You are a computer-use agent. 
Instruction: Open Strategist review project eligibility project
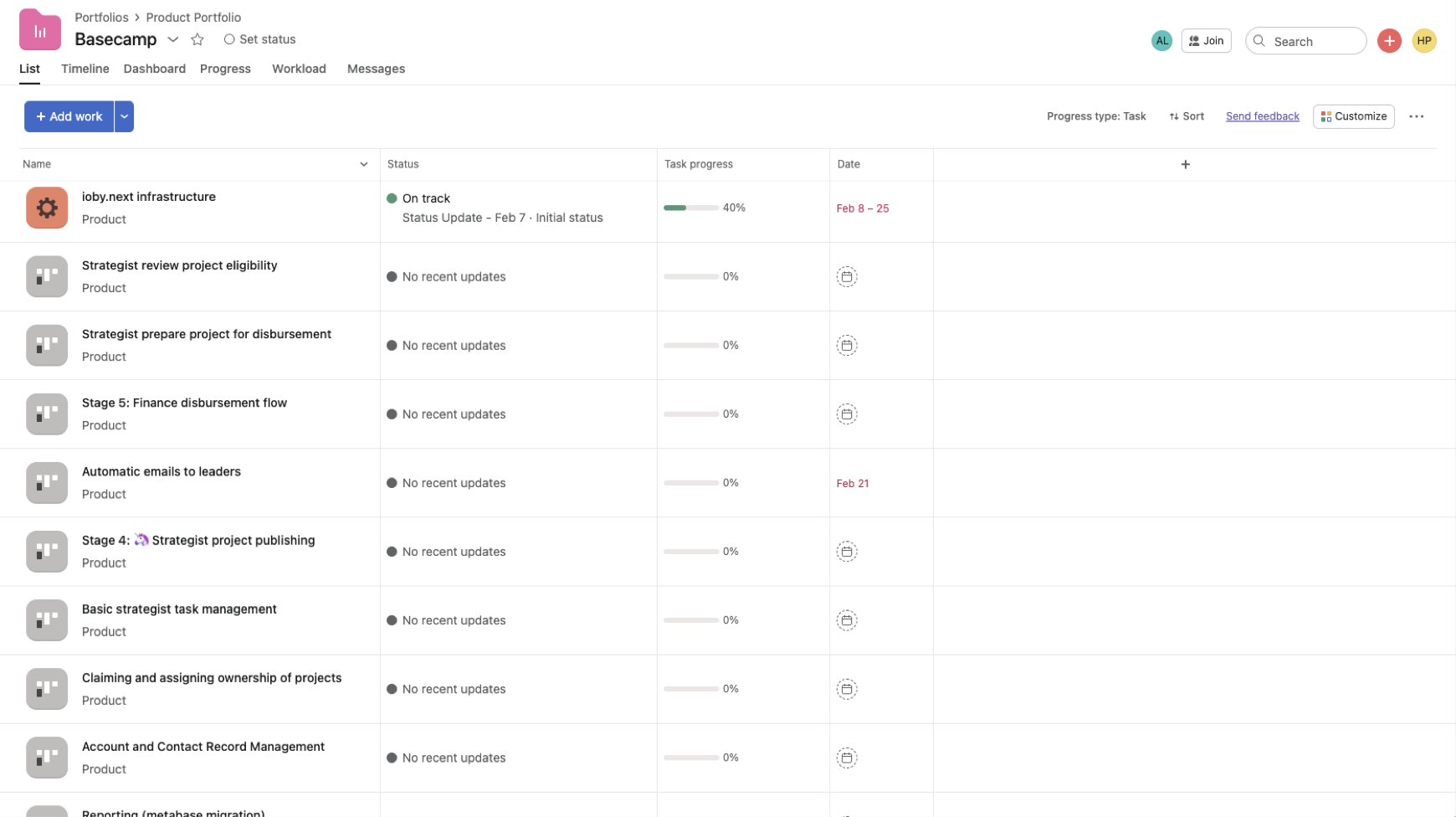tap(179, 265)
